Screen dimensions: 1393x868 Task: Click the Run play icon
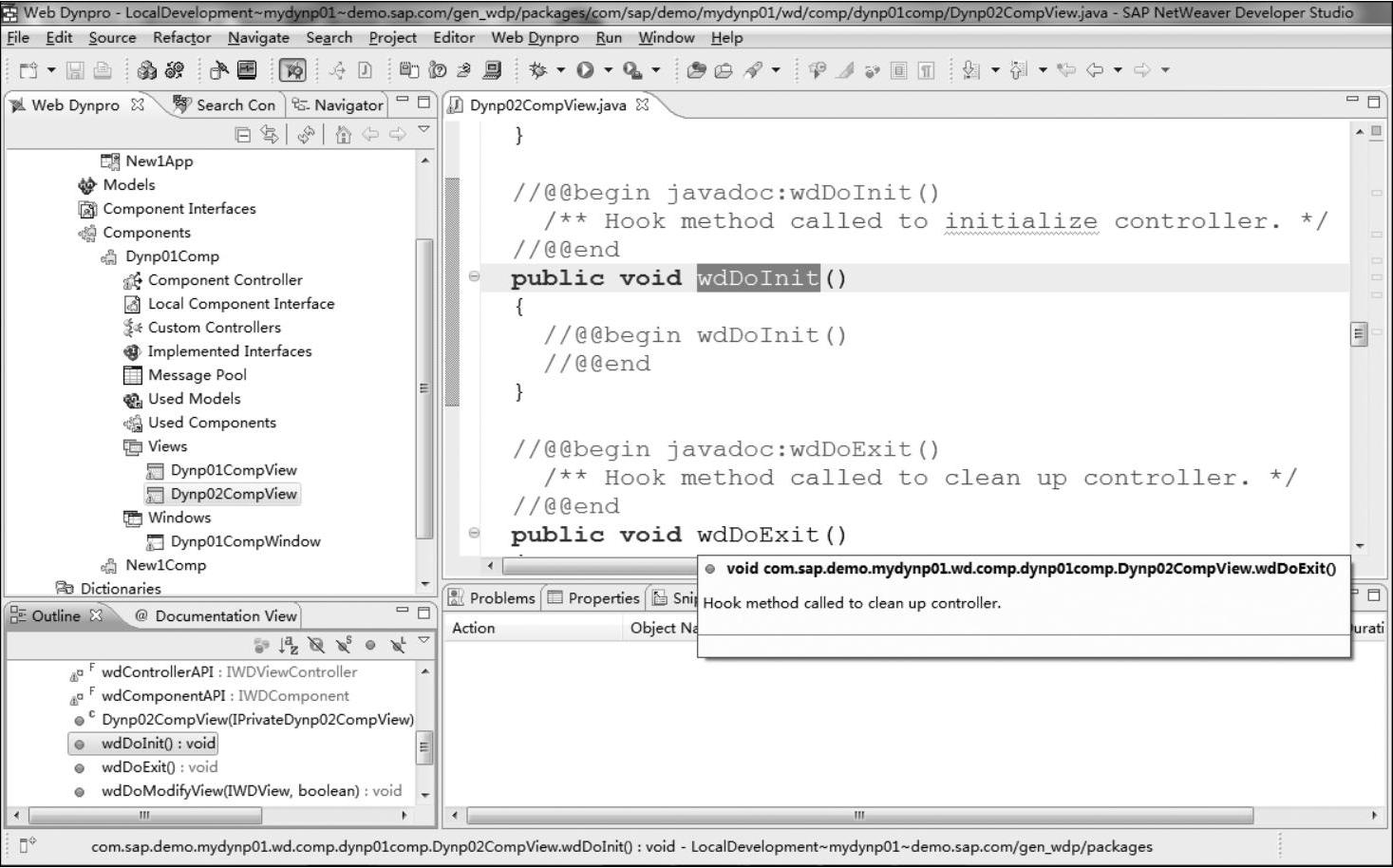pos(585,70)
